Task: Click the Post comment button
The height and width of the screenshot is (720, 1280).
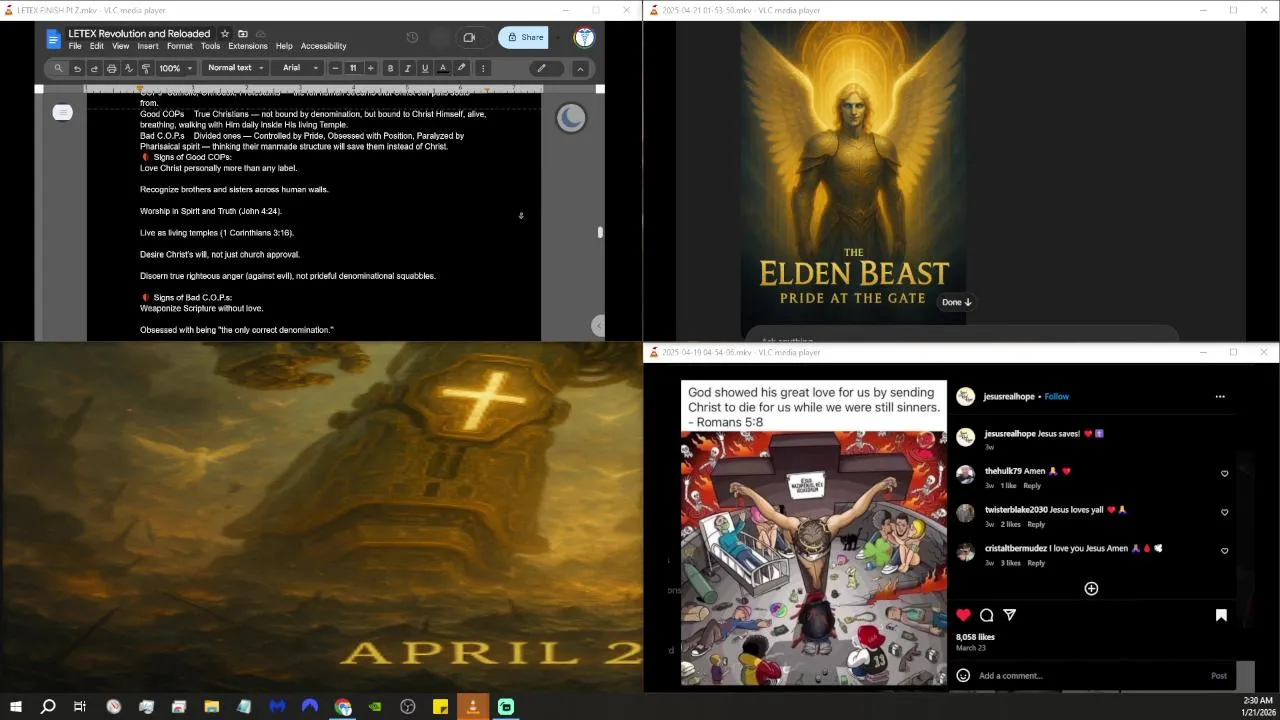Action: pyautogui.click(x=1219, y=676)
